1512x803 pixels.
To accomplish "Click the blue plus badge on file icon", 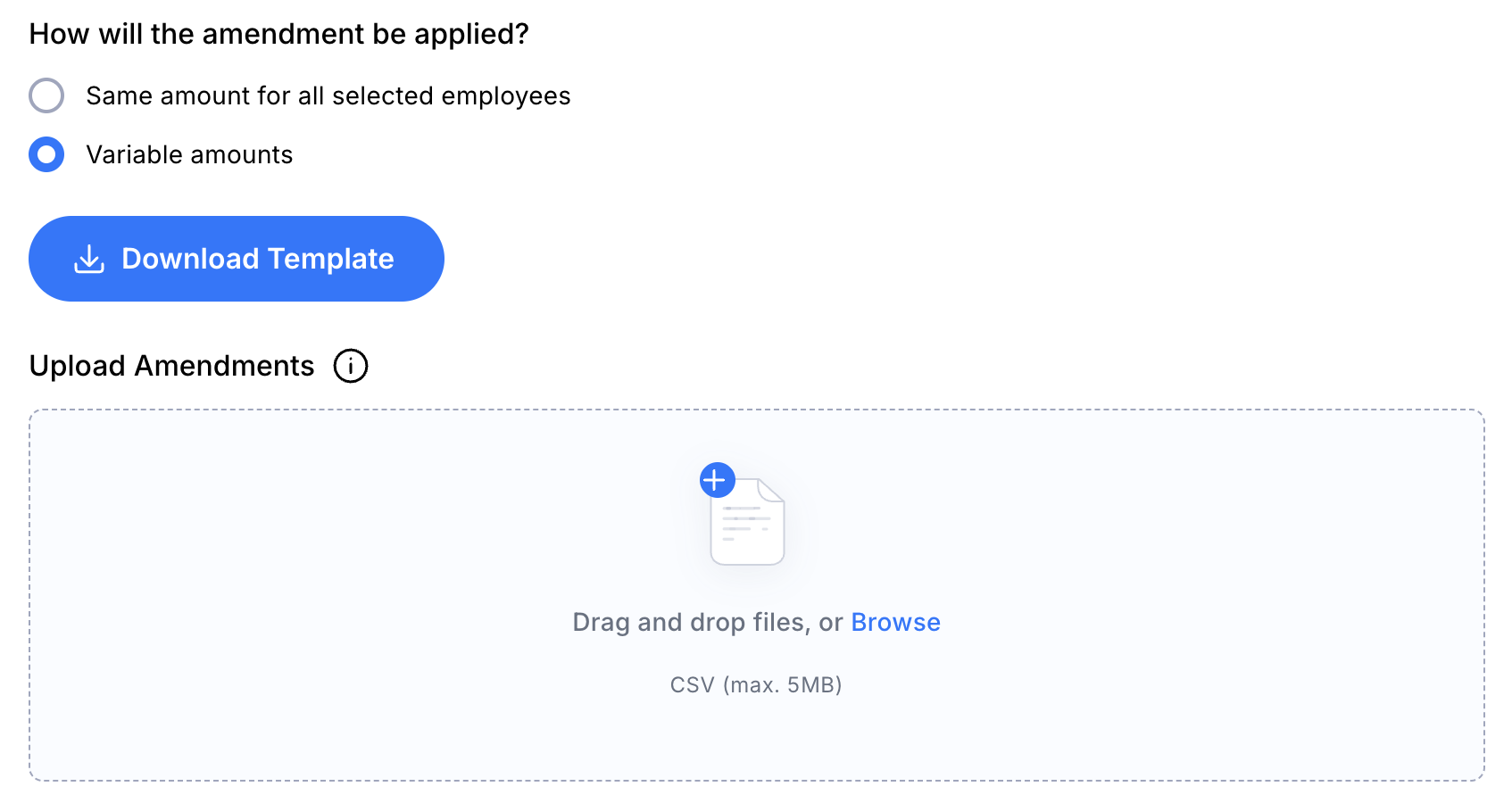I will pos(718,480).
